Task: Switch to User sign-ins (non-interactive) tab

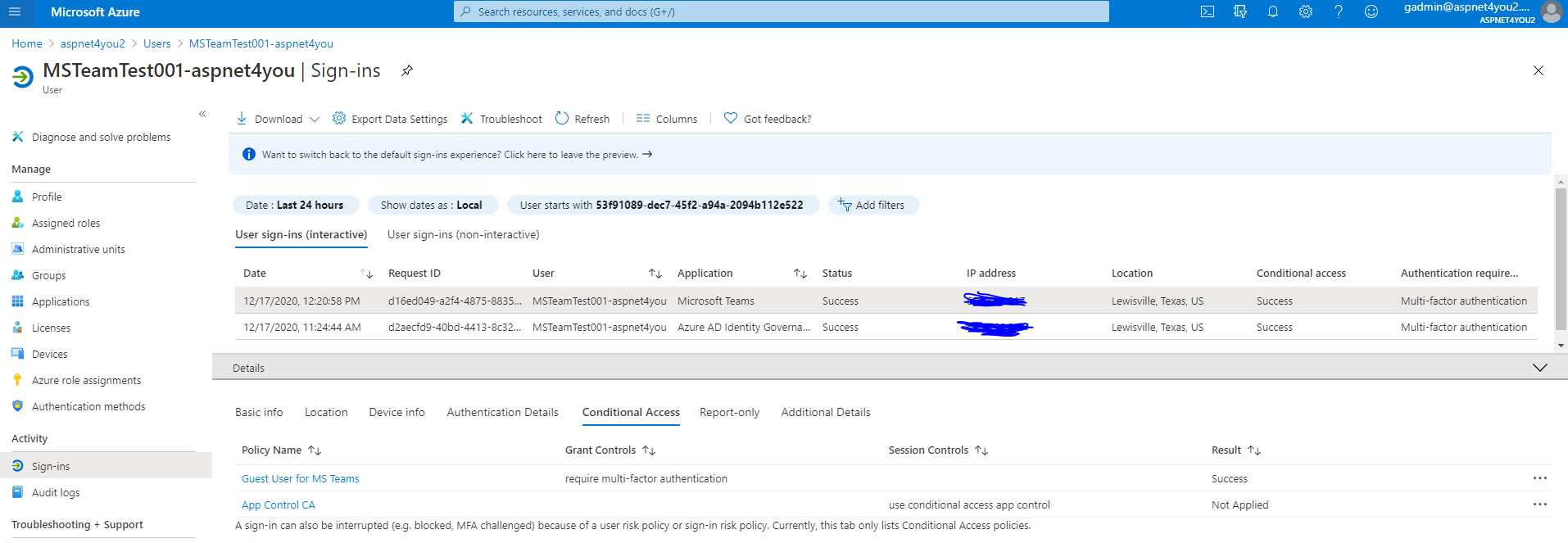Action: tap(464, 234)
